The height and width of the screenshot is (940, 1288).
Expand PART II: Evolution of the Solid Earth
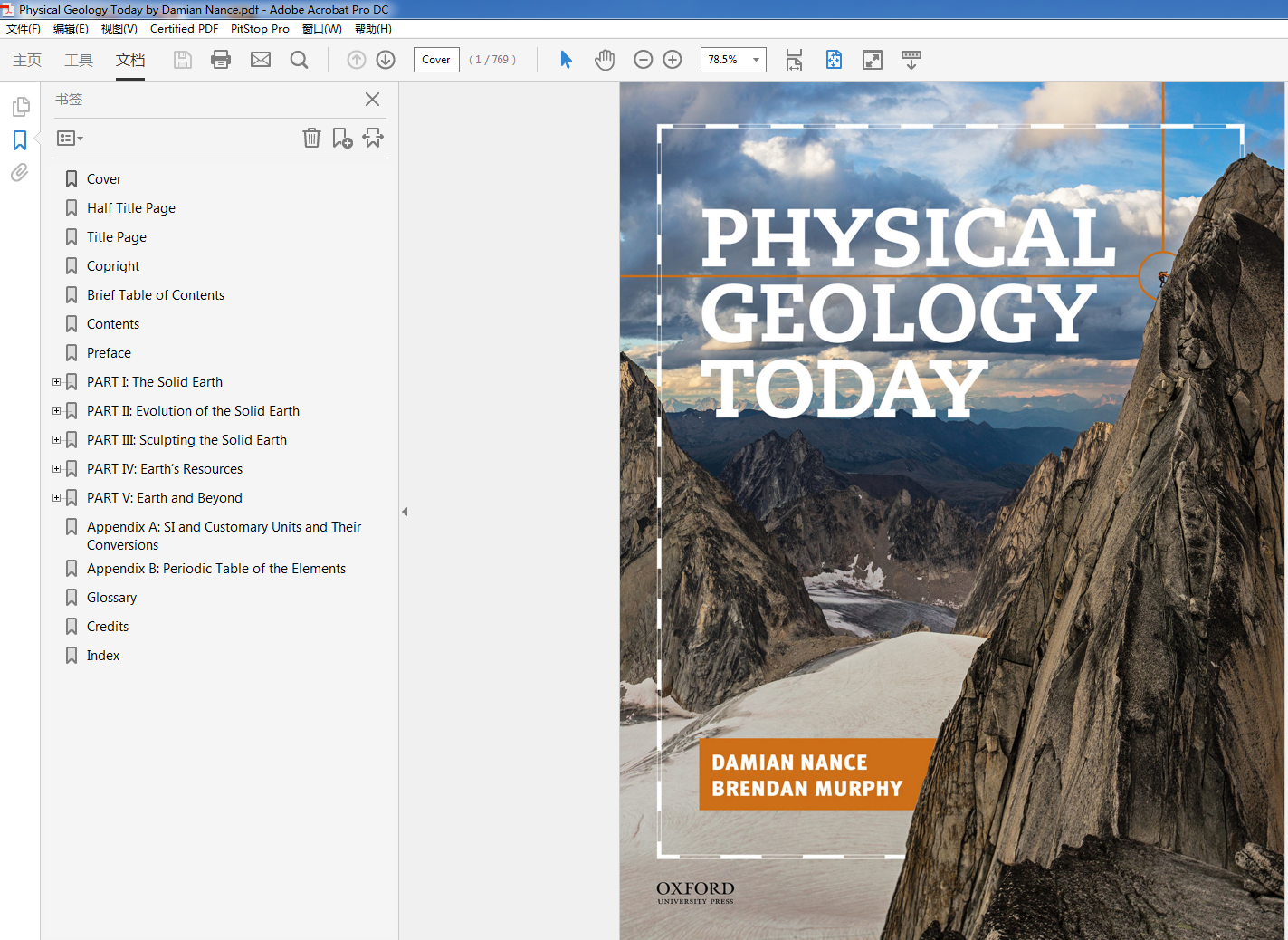pyautogui.click(x=56, y=411)
